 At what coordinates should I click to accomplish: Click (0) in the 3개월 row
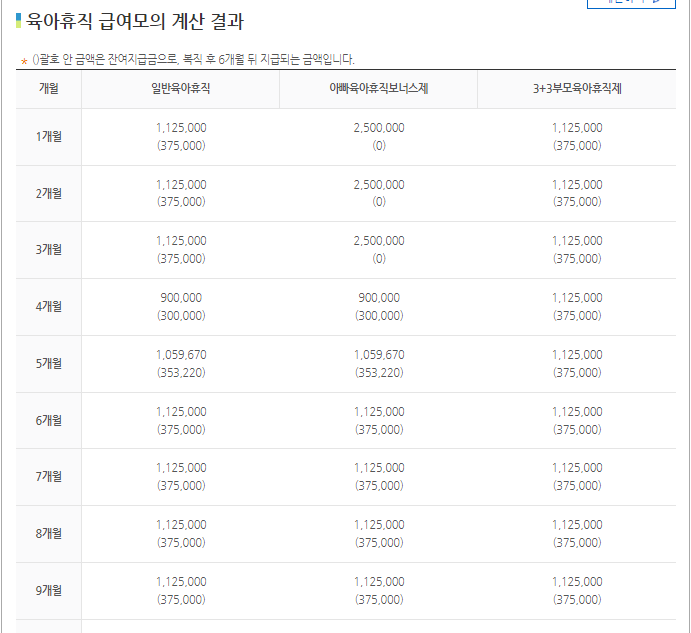pyautogui.click(x=379, y=259)
